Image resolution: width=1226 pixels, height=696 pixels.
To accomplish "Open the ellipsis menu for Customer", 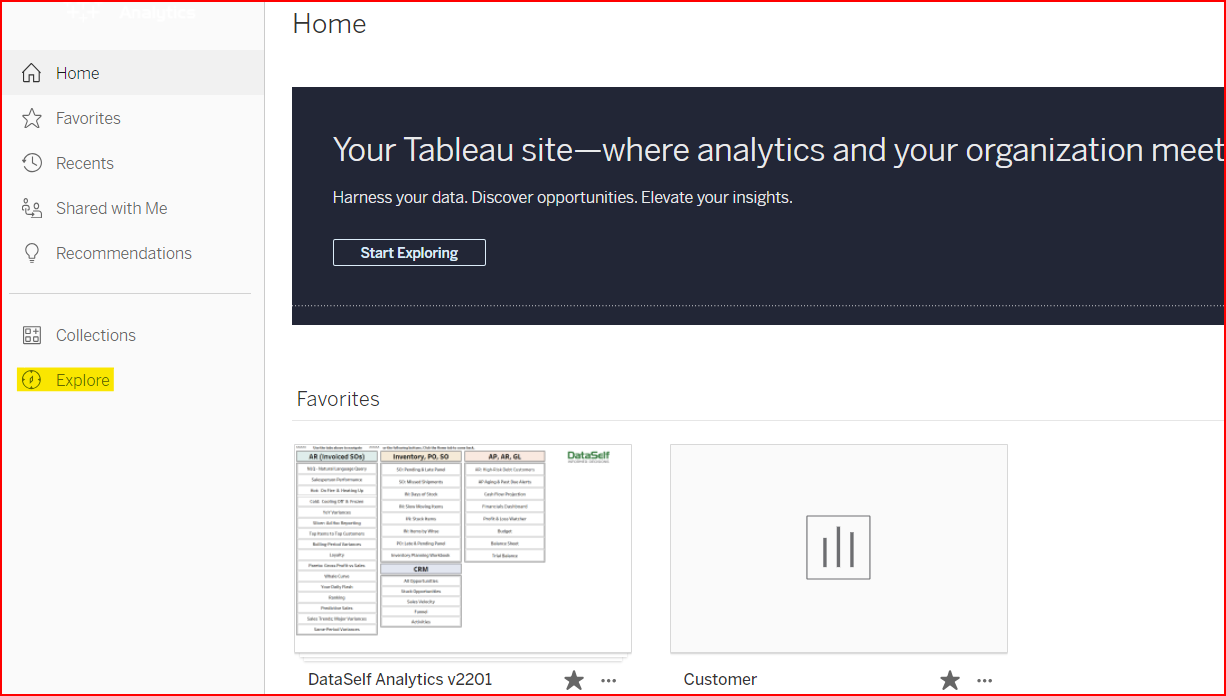I will (x=985, y=680).
